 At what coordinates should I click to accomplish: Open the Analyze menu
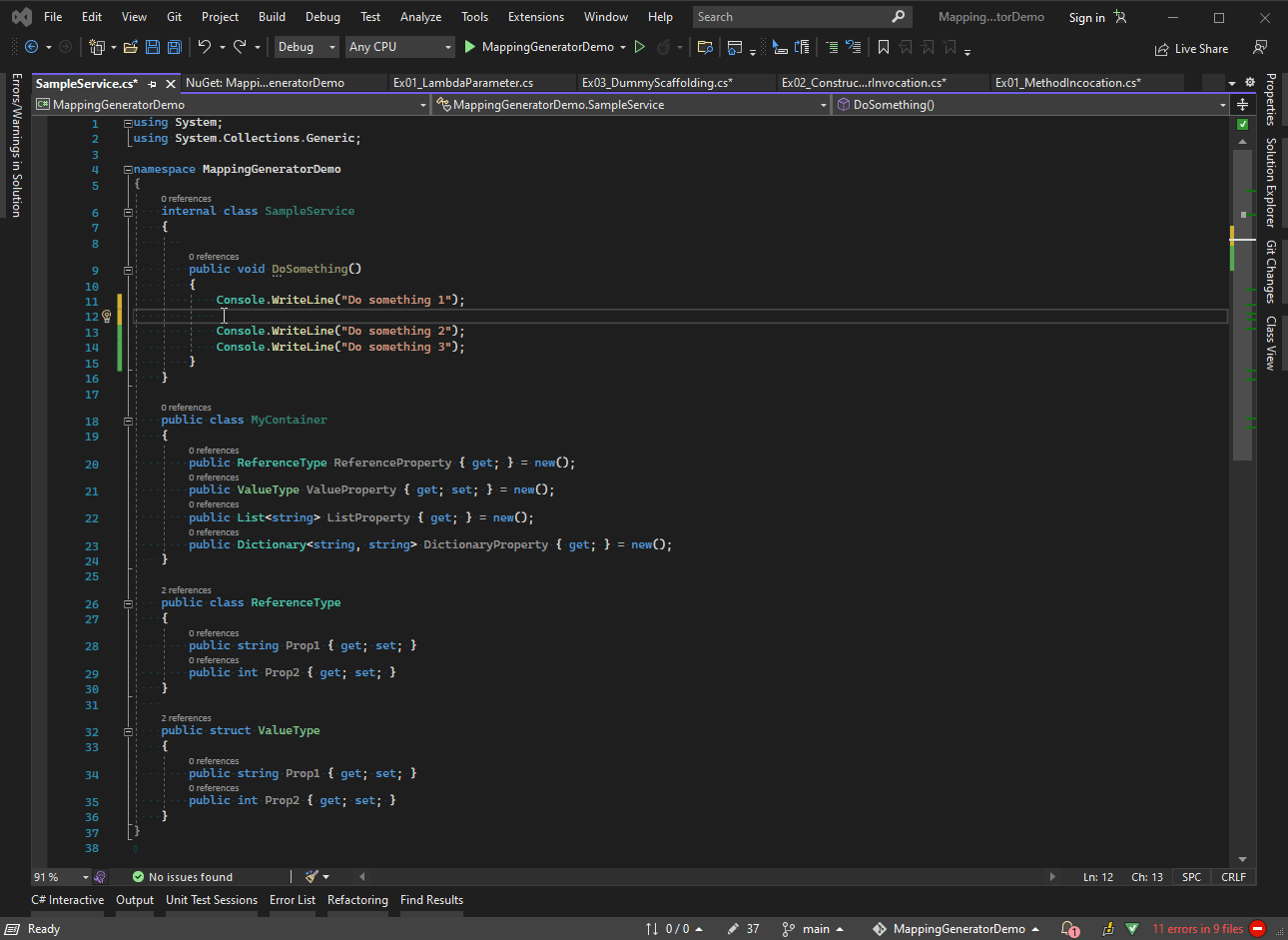[420, 17]
